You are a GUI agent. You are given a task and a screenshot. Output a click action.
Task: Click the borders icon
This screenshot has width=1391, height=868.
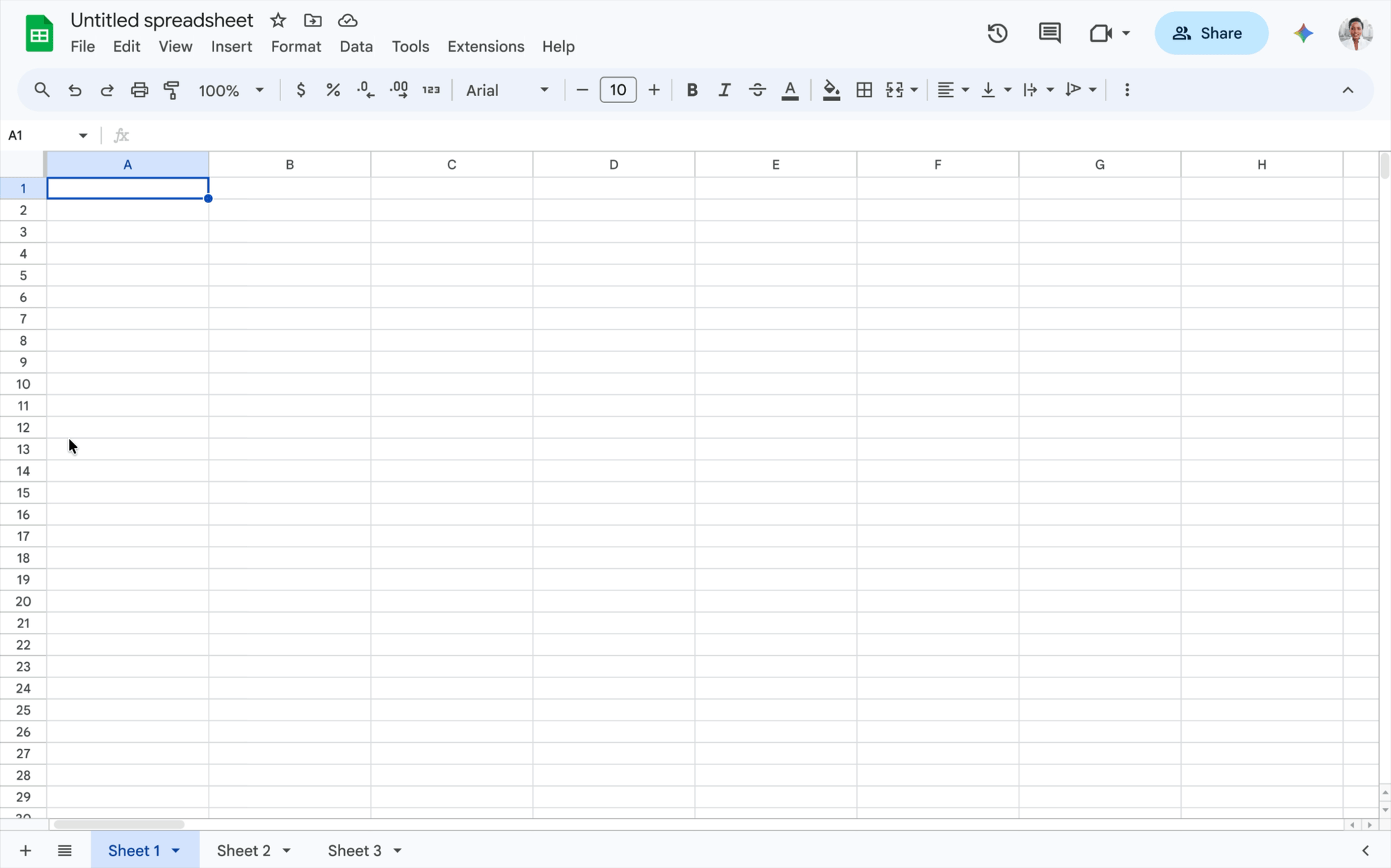(864, 90)
